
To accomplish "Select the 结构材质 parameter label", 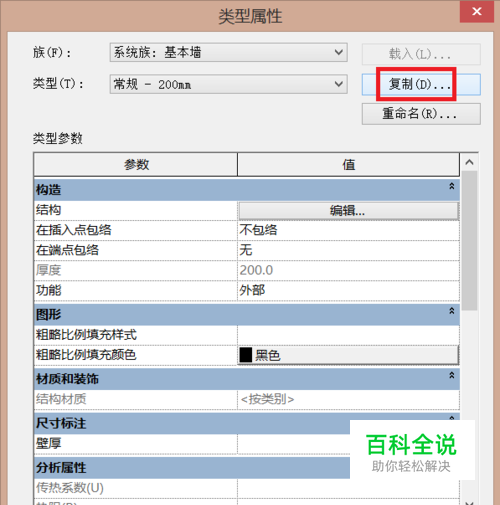I will click(61, 399).
